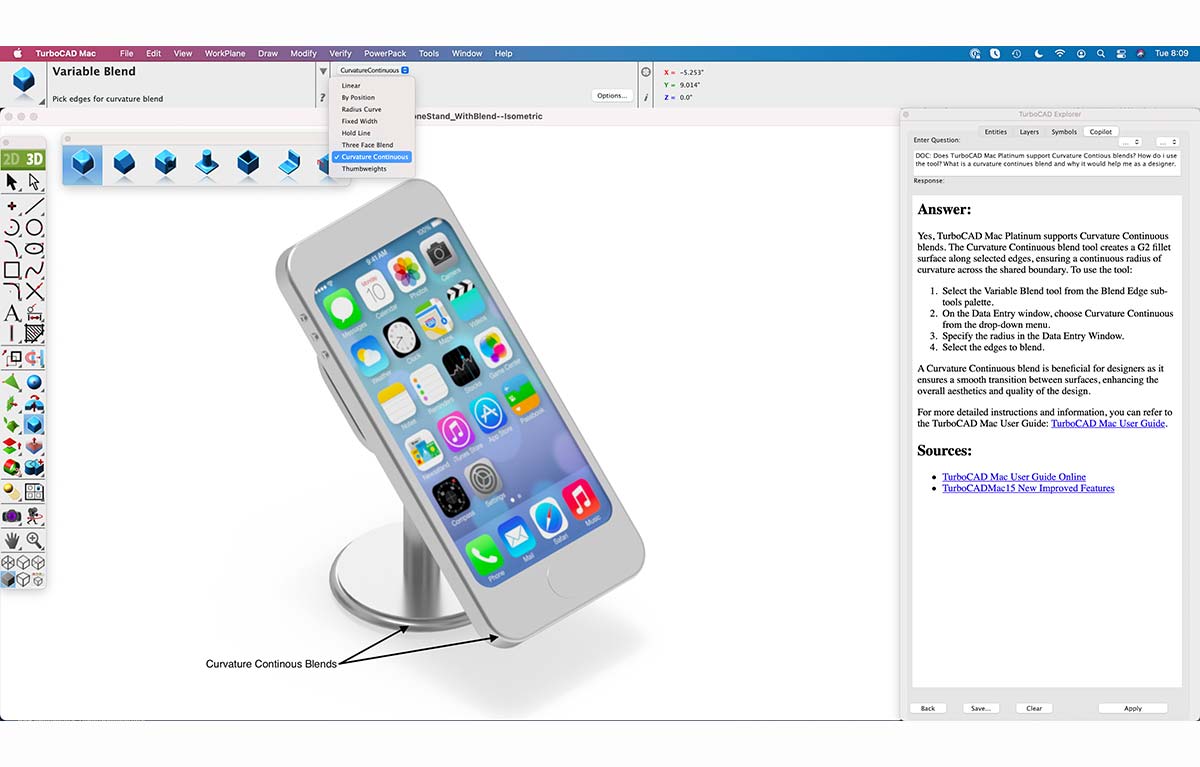Switch to the Layers tab in TurboCAD Explorer

tap(1029, 131)
